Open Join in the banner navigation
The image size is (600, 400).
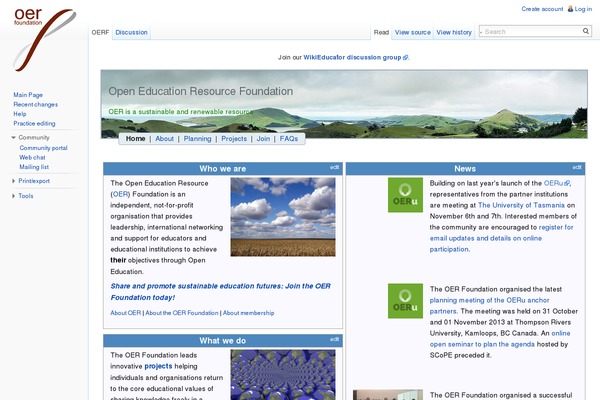pos(263,139)
